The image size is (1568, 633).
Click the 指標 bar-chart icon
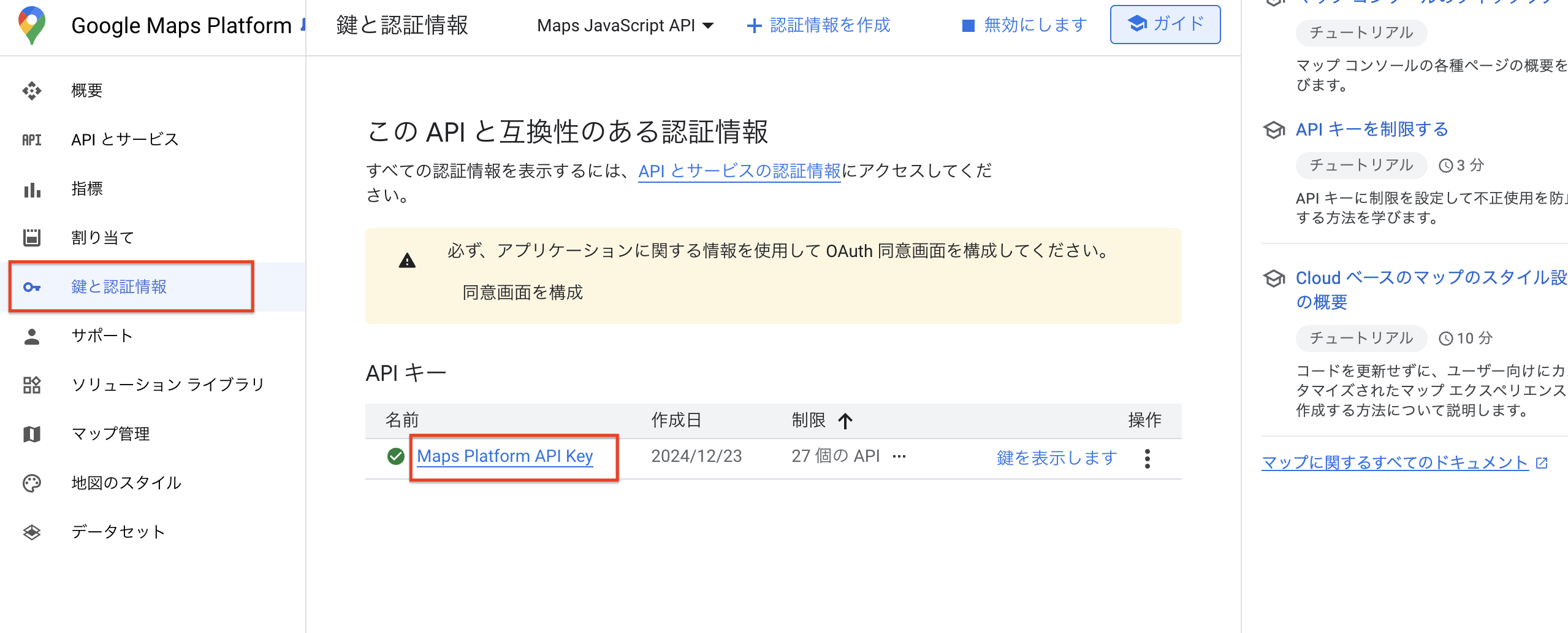point(32,189)
